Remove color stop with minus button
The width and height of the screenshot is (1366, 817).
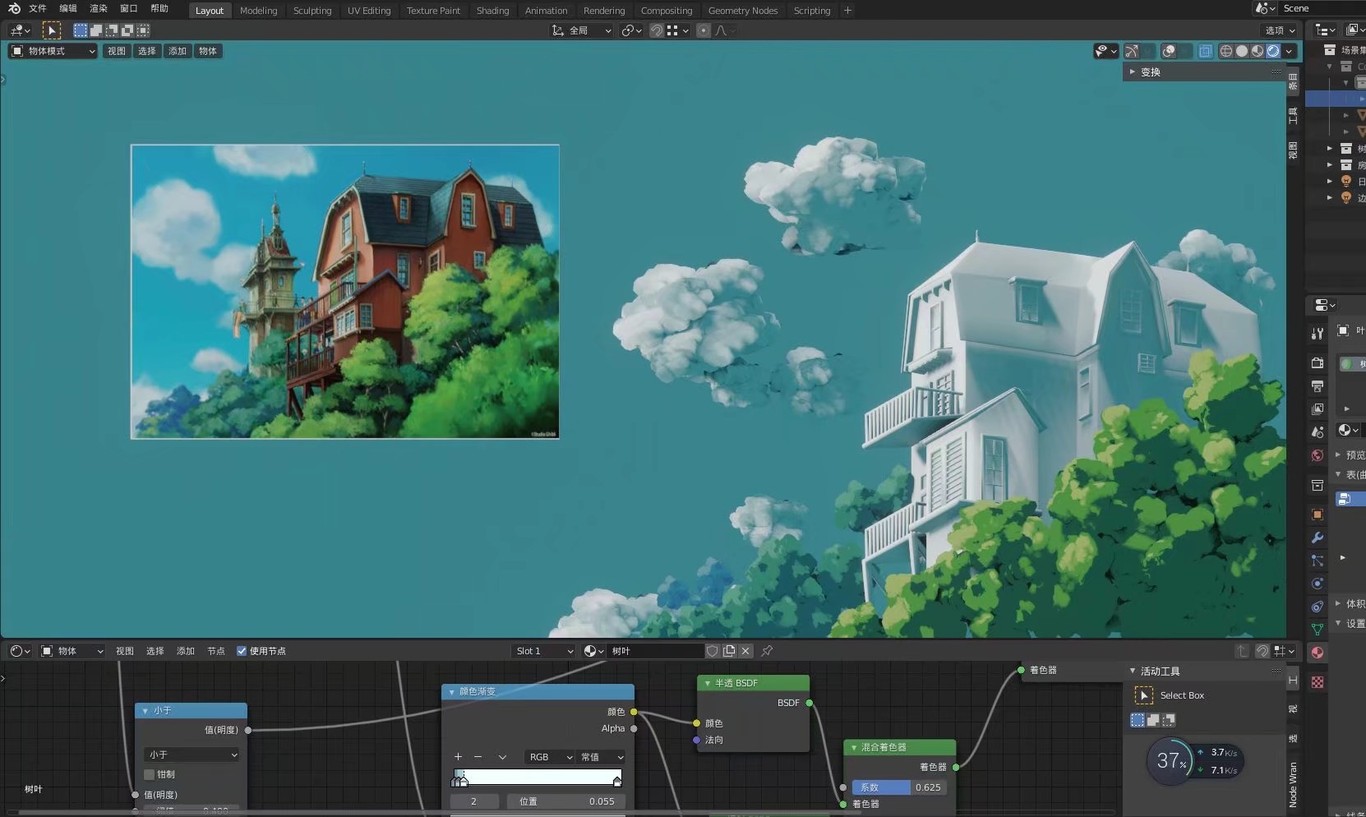pyautogui.click(x=478, y=757)
